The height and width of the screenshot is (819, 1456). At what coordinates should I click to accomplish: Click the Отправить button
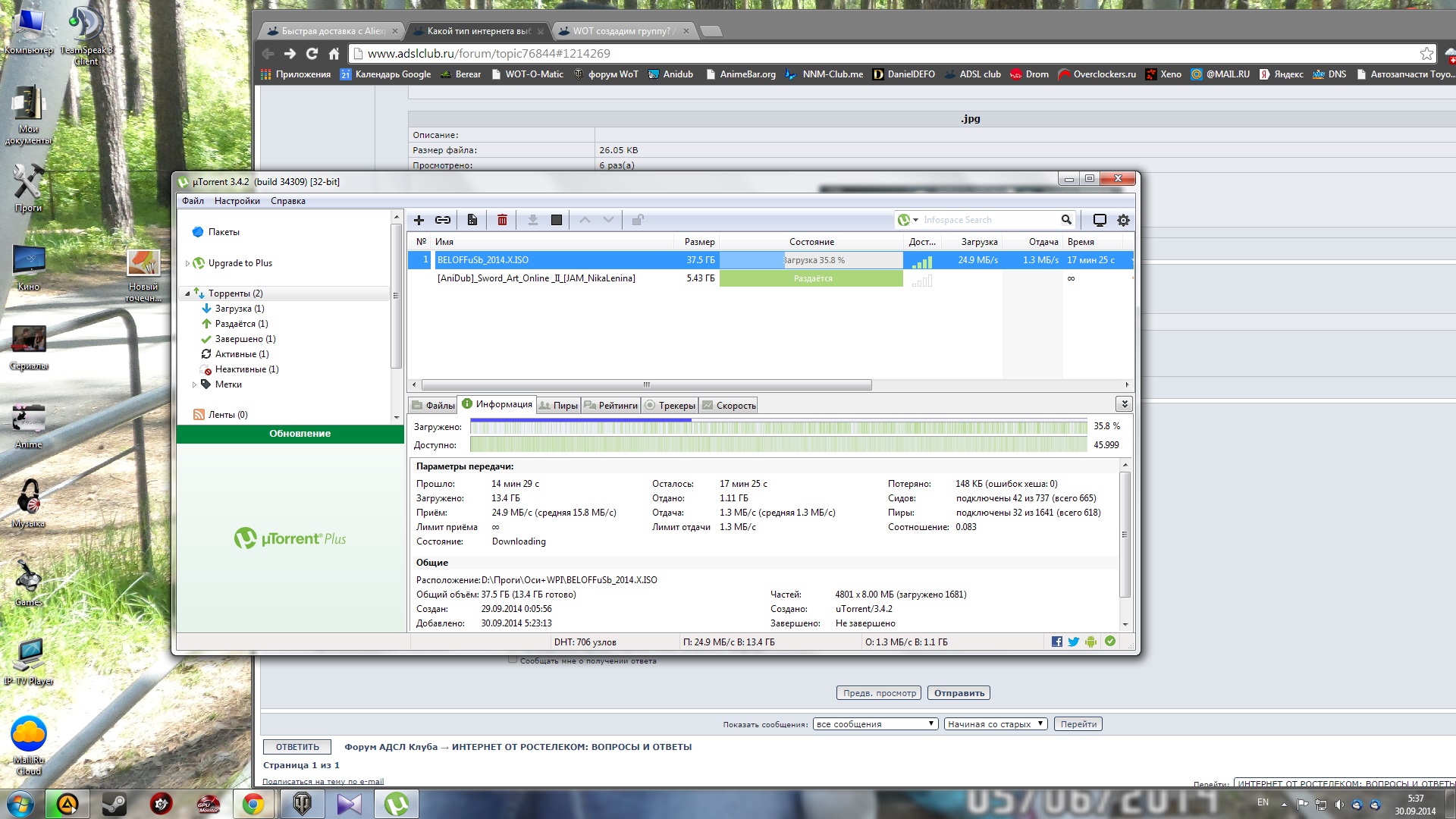point(959,693)
